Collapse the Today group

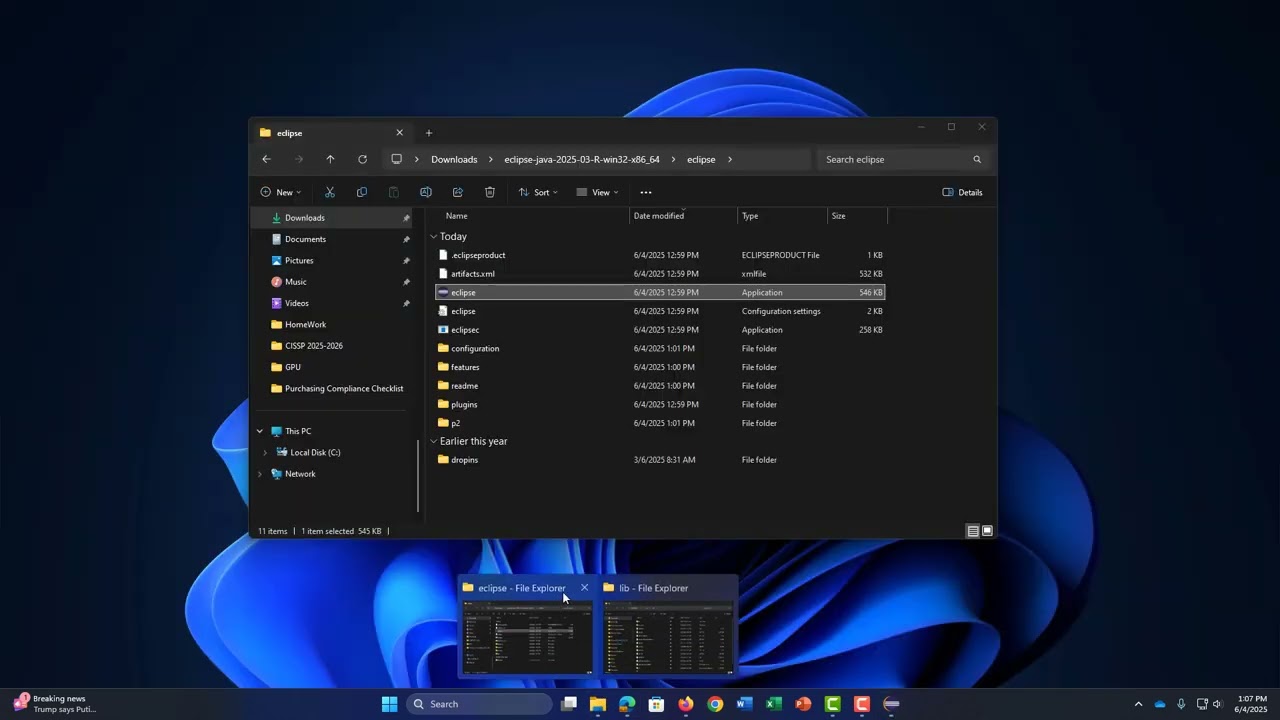pos(434,237)
